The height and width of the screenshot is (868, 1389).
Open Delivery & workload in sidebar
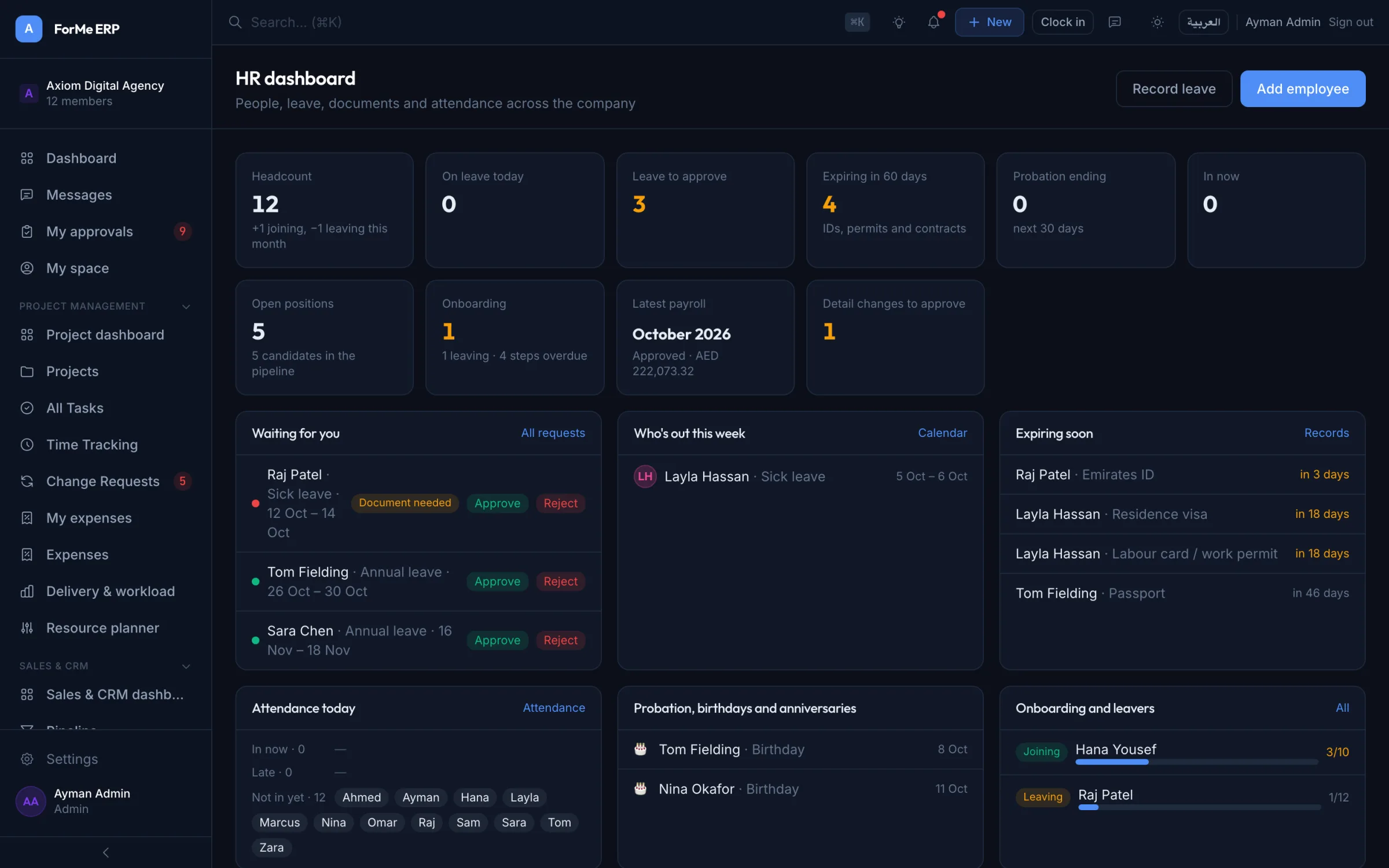pos(105,591)
